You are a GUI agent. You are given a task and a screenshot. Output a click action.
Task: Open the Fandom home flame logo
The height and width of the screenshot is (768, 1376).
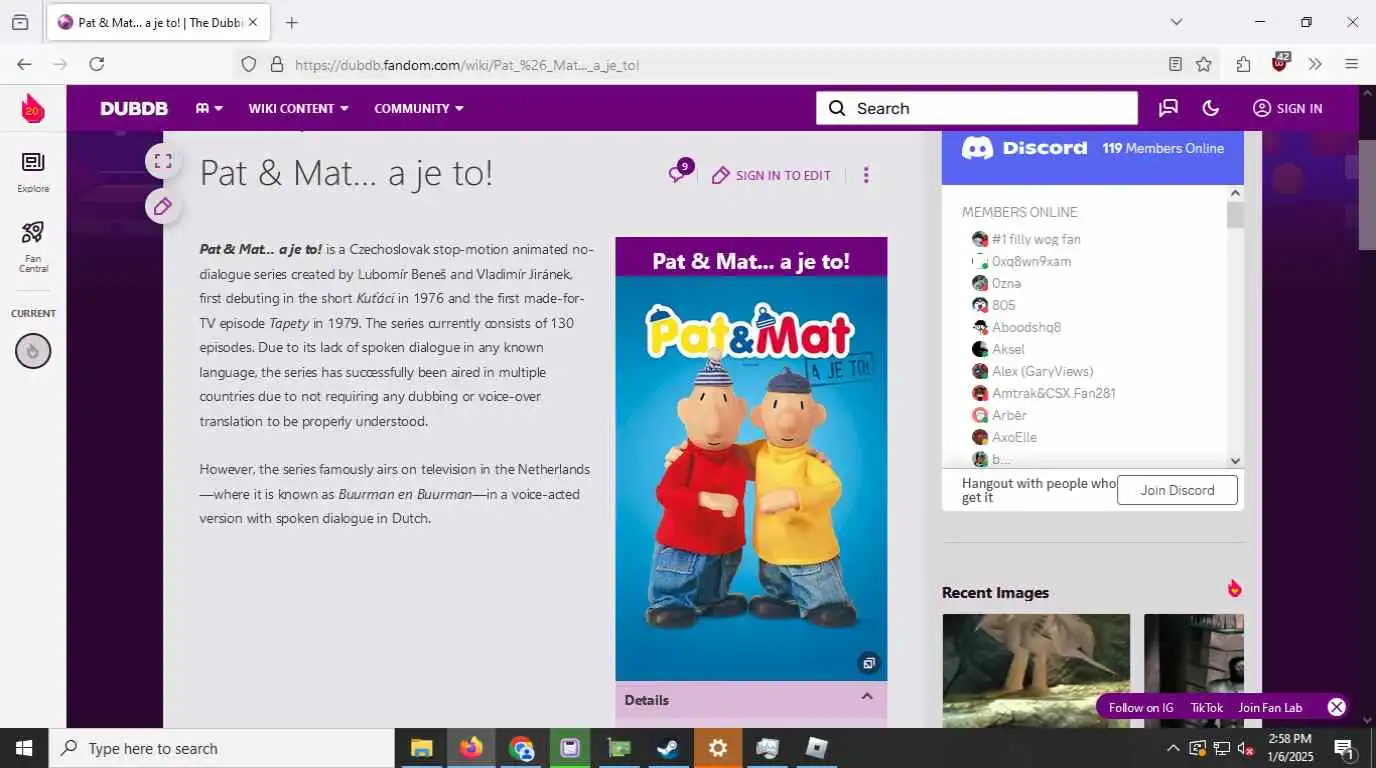pyautogui.click(x=33, y=108)
